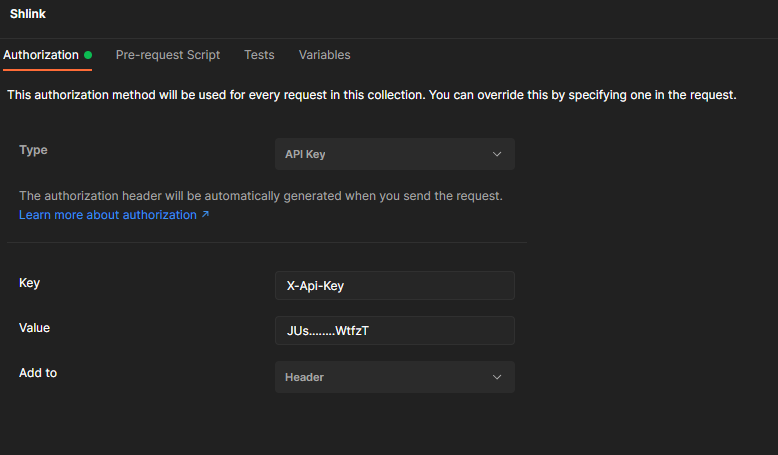Follow the Learn more about authorization link
Viewport: 778px width, 455px height.
coord(108,215)
